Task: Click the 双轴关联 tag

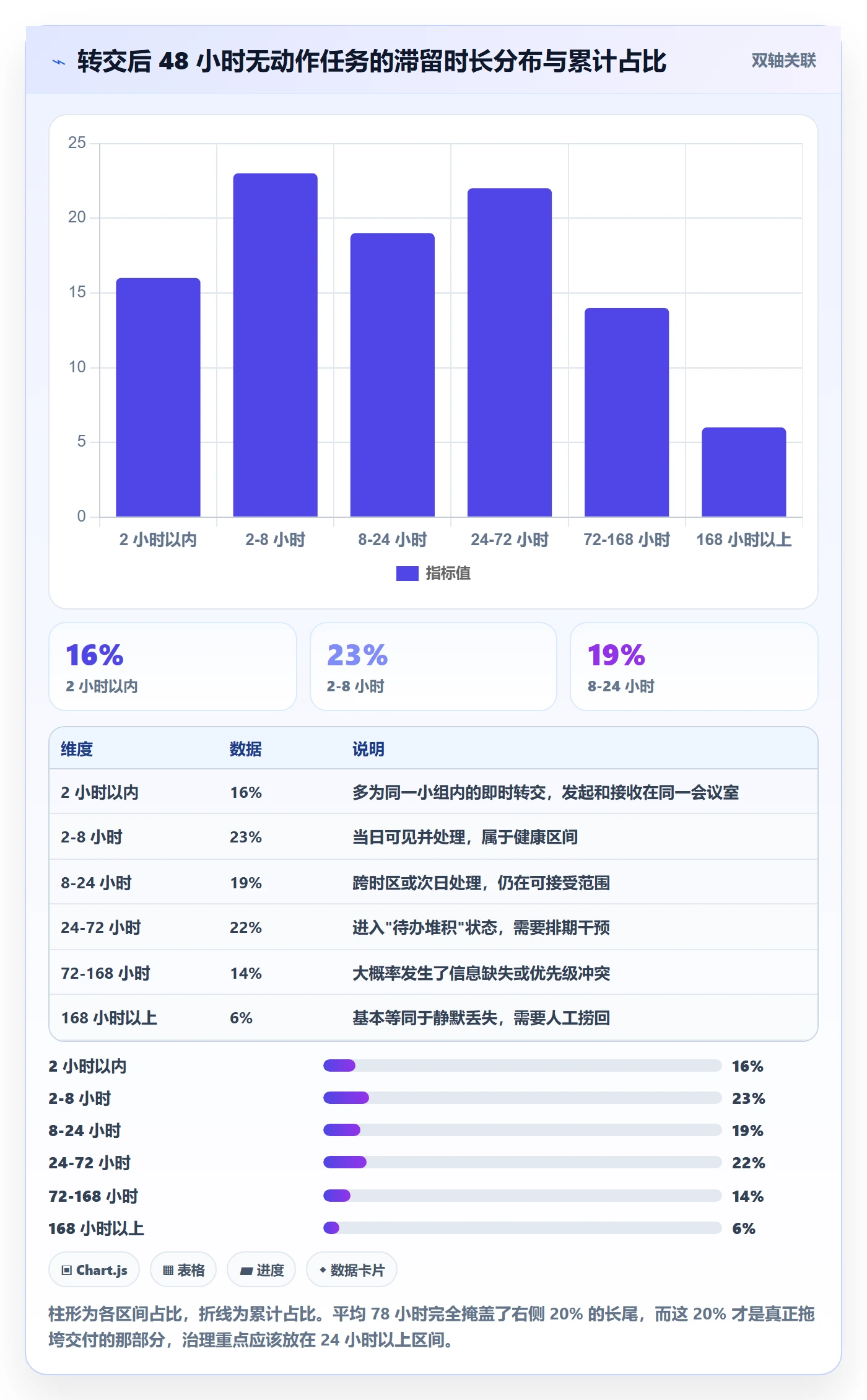Action: tap(783, 60)
